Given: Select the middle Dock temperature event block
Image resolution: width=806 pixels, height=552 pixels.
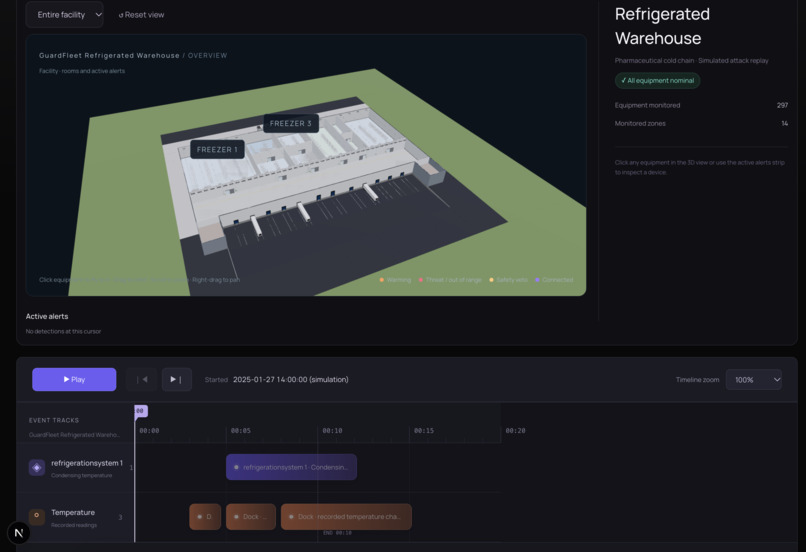Looking at the screenshot, I should coord(251,517).
